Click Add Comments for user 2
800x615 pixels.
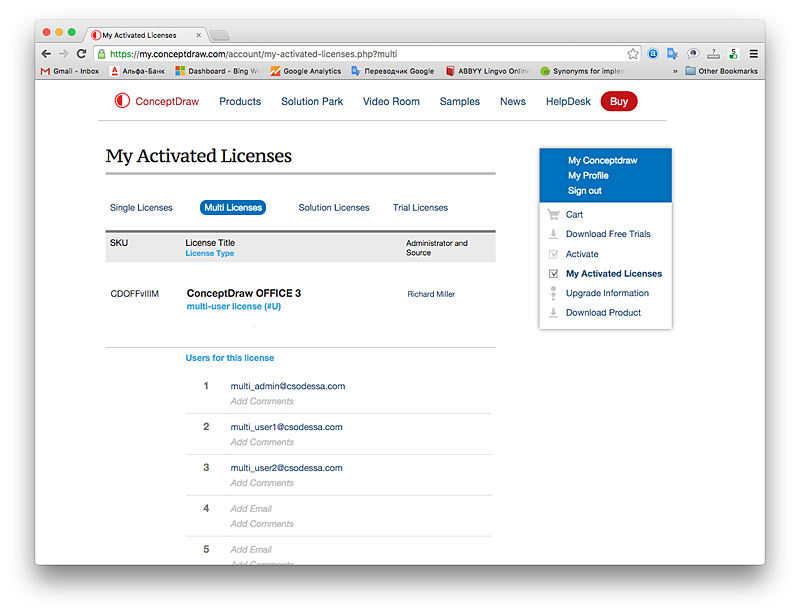pos(262,442)
